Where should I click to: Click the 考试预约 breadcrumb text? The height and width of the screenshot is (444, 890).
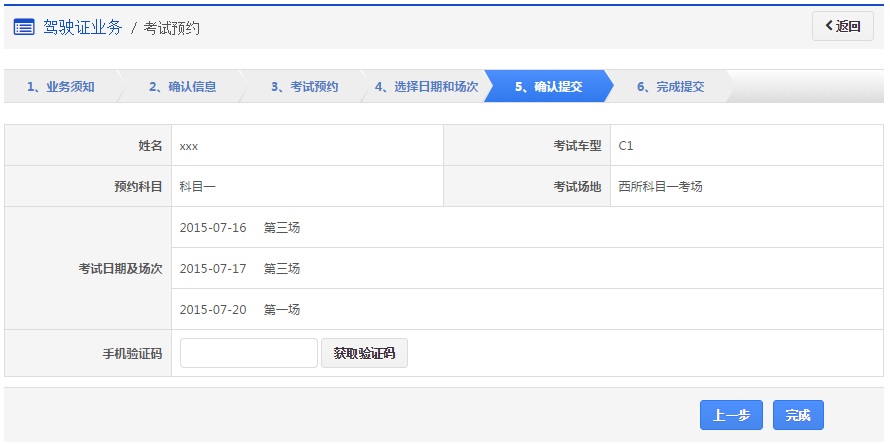[x=171, y=28]
